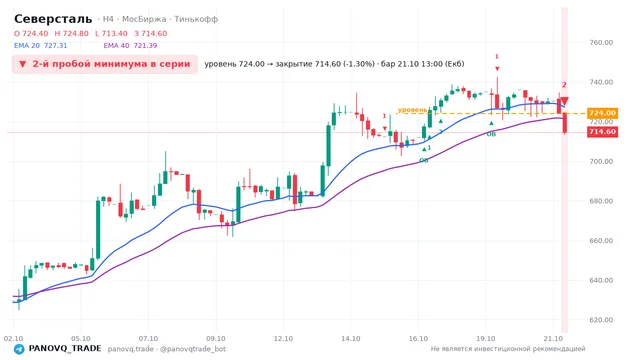Open the PANOVQ_TRADE channel name
Screen dimensions: 640x360
pos(65,349)
